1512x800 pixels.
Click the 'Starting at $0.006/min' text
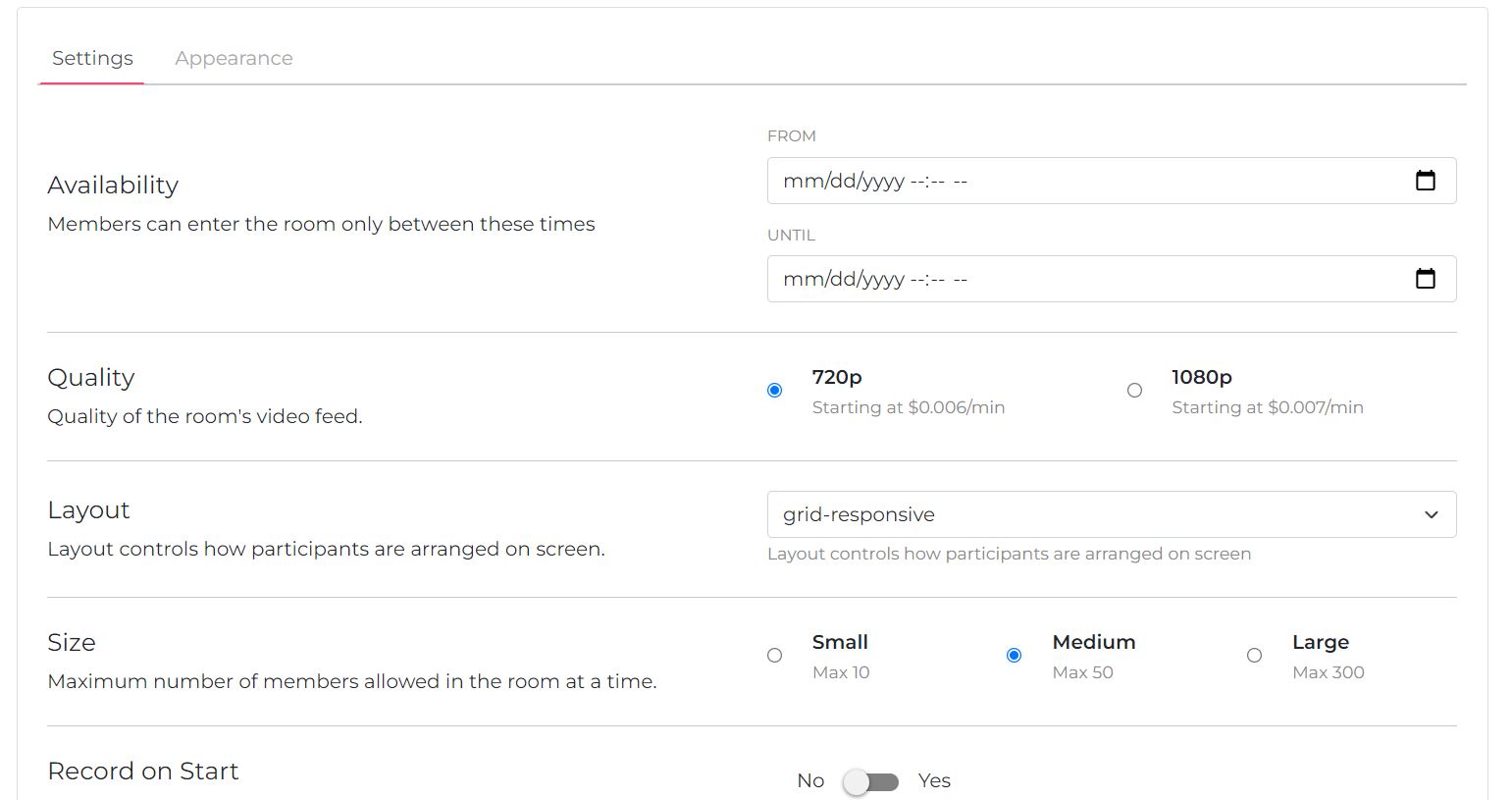click(x=909, y=407)
